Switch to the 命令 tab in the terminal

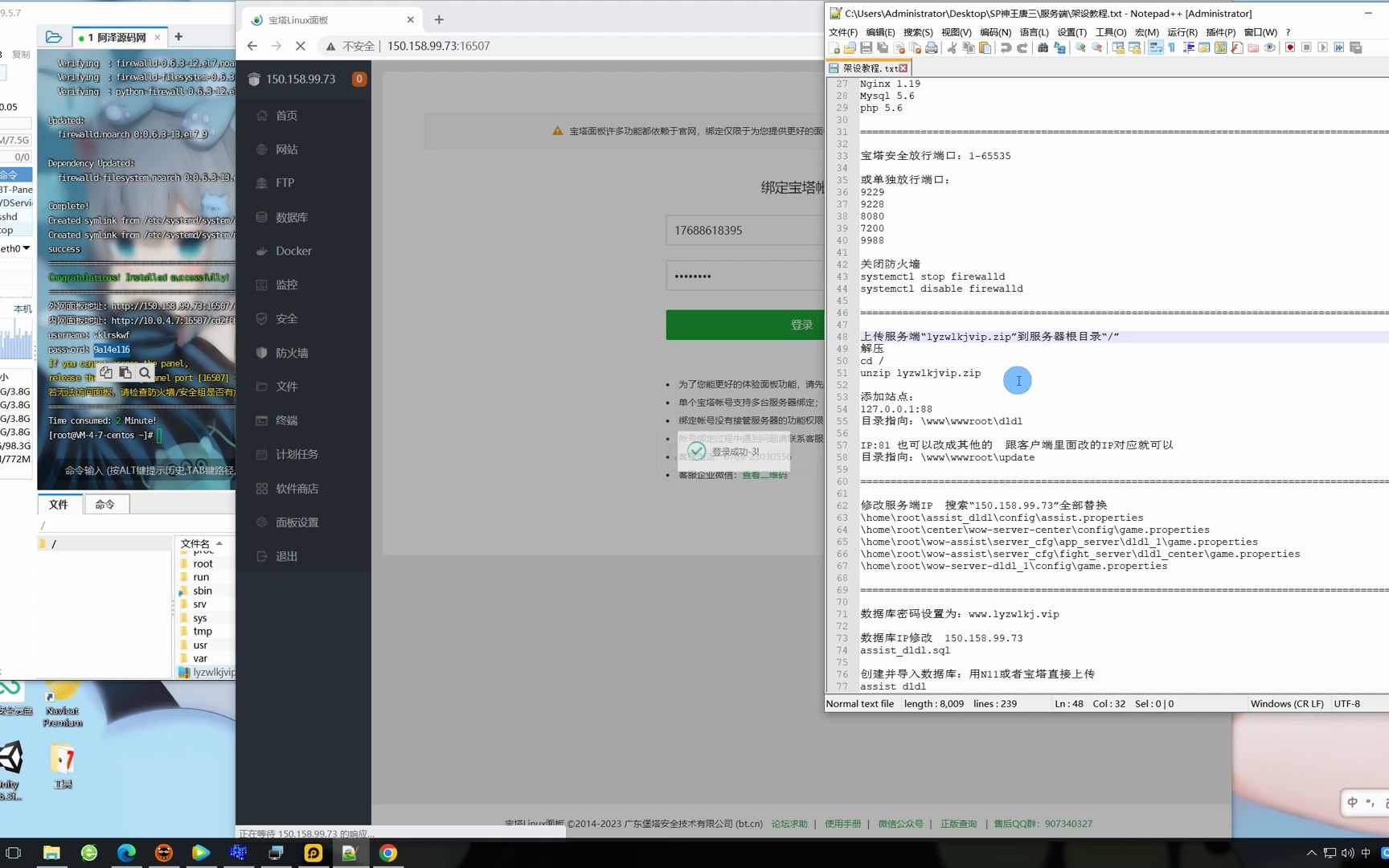(104, 505)
